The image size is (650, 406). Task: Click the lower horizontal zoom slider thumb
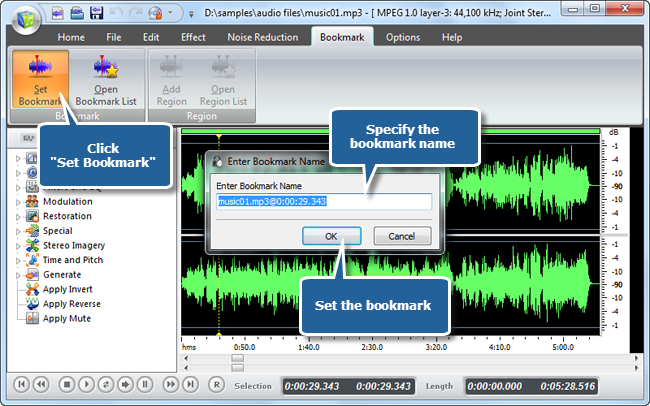[x=238, y=368]
